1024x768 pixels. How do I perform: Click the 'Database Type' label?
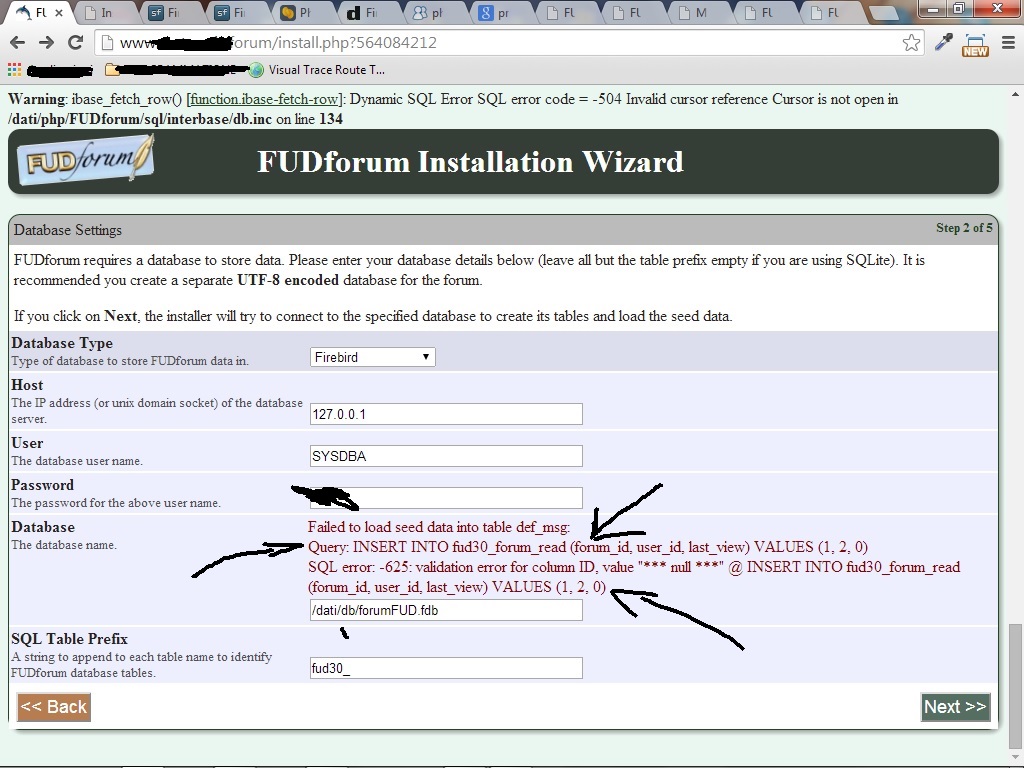pyautogui.click(x=62, y=343)
